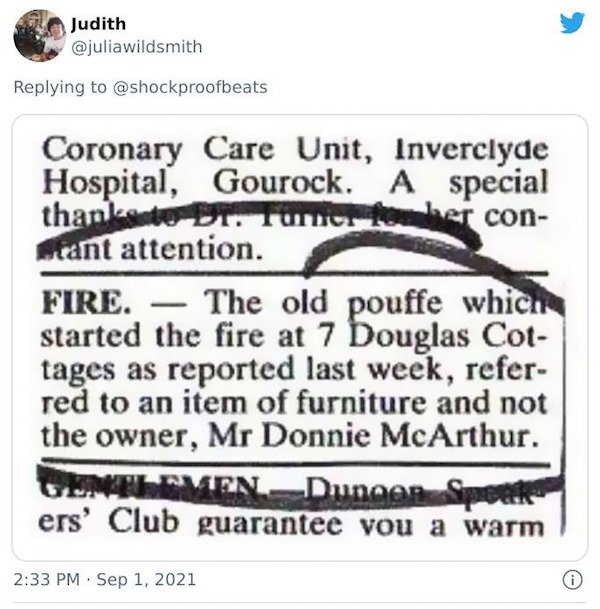The width and height of the screenshot is (600, 609).
Task: Open the newspaper clipping image
Action: [300, 338]
